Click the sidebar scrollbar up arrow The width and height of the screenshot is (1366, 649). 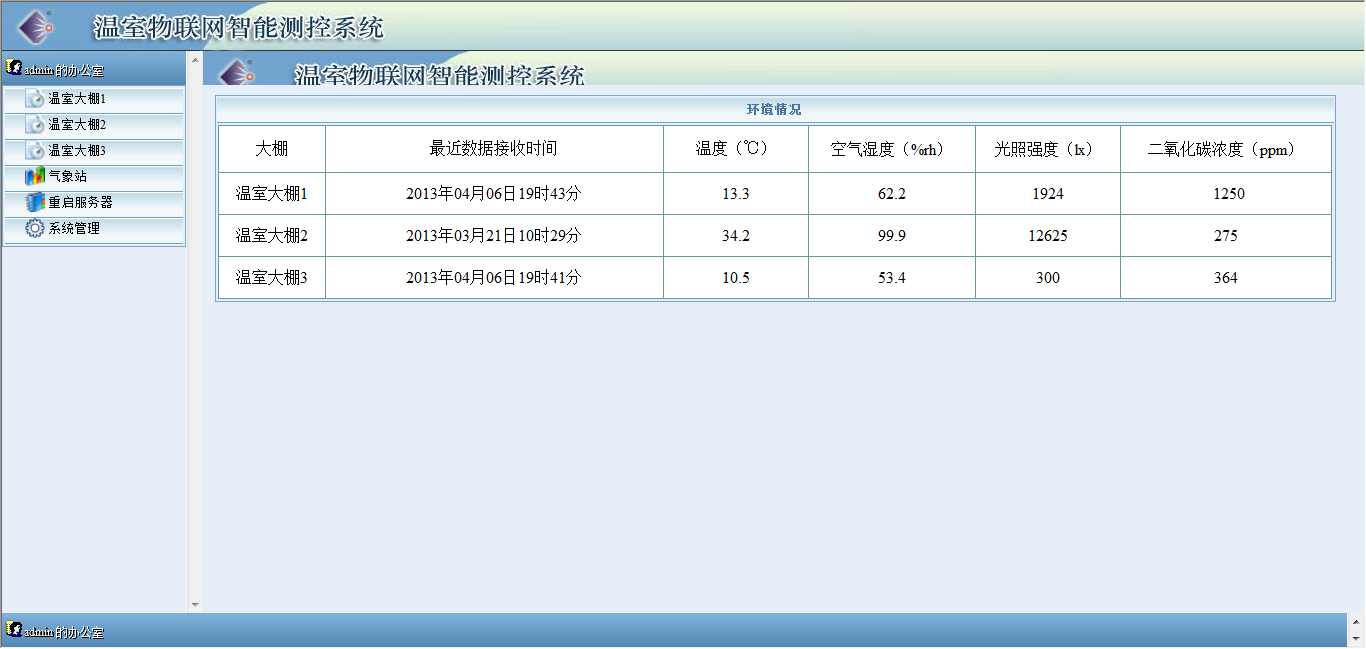click(x=195, y=58)
